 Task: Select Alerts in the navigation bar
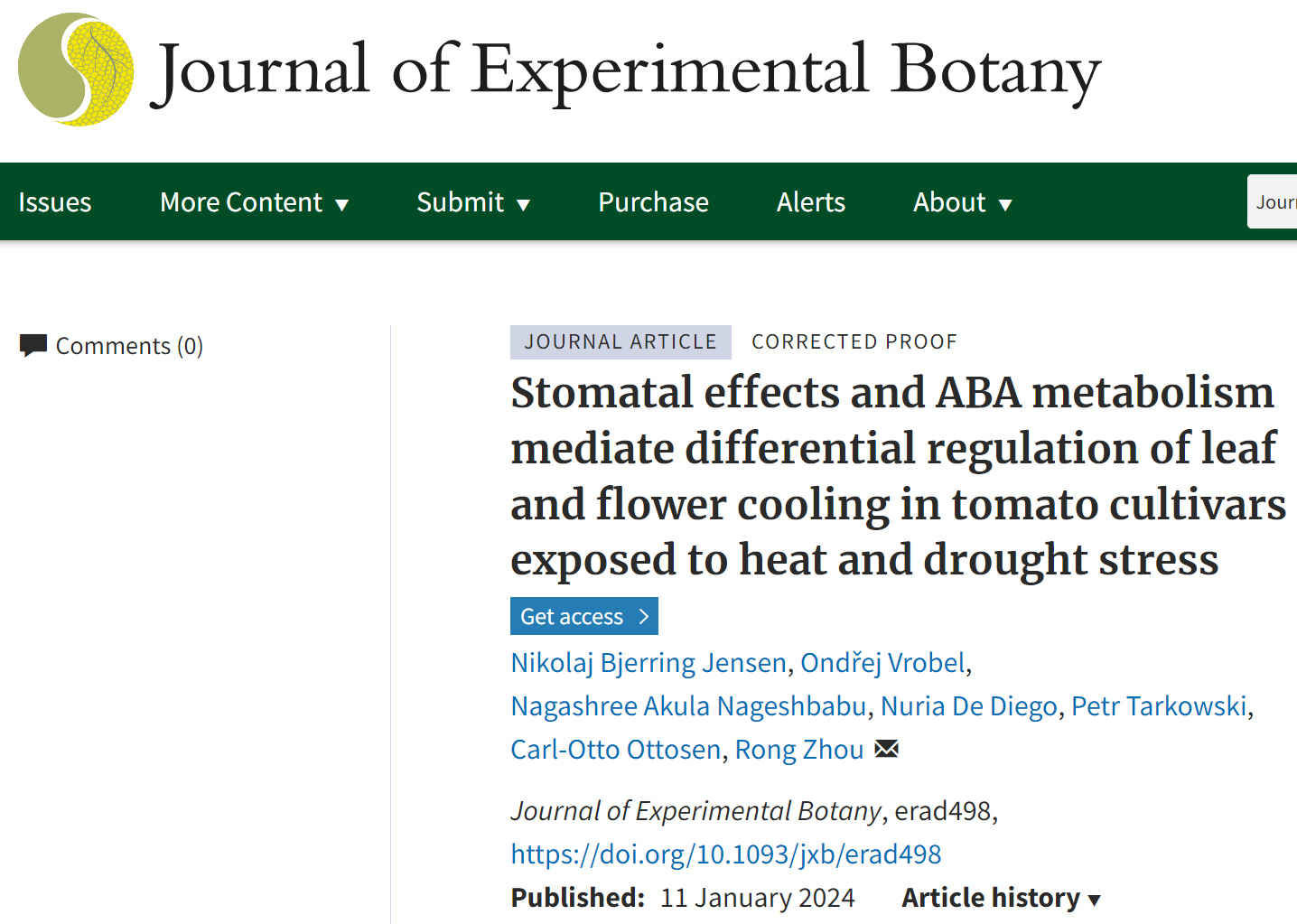pos(811,202)
